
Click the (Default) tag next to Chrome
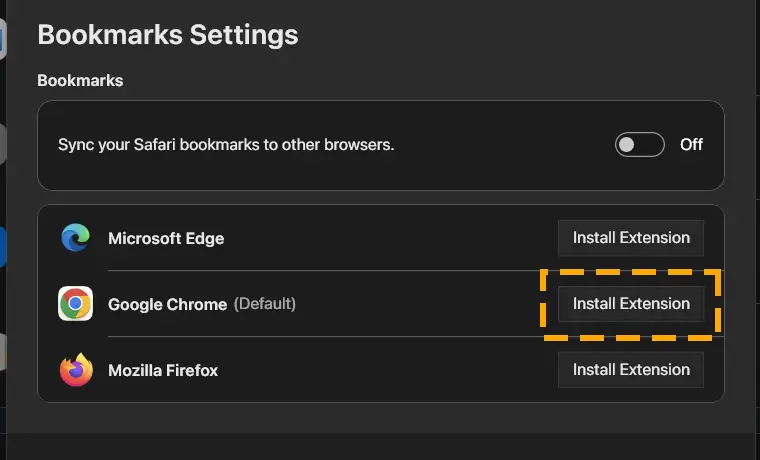tap(265, 304)
